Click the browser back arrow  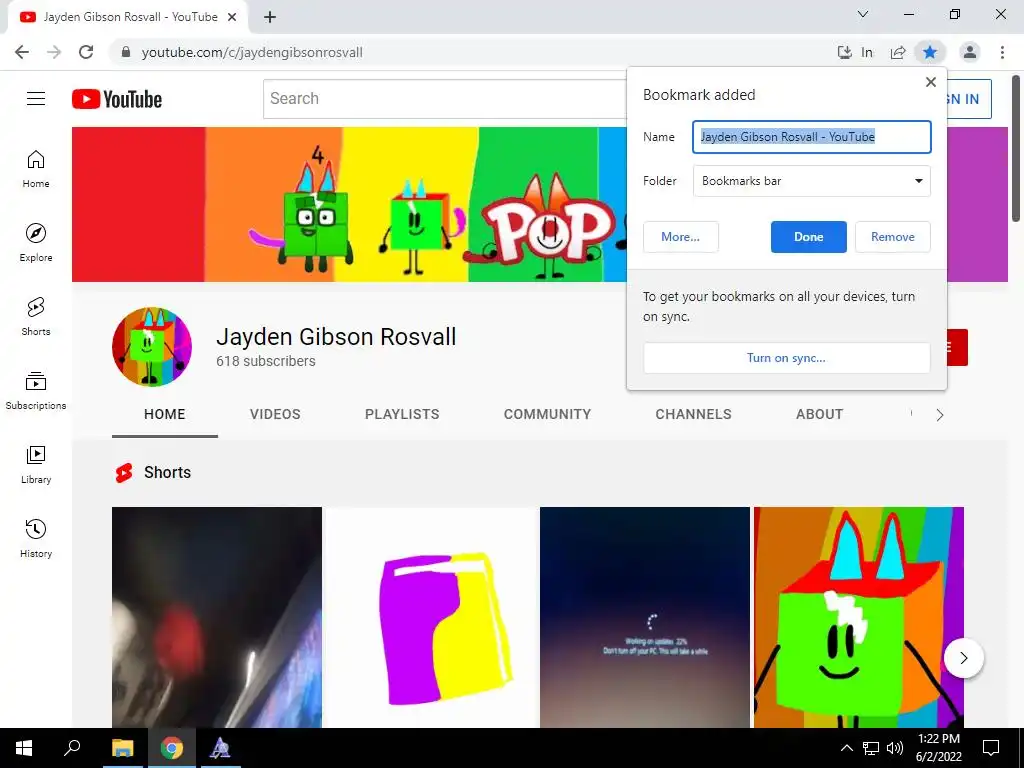click(22, 52)
